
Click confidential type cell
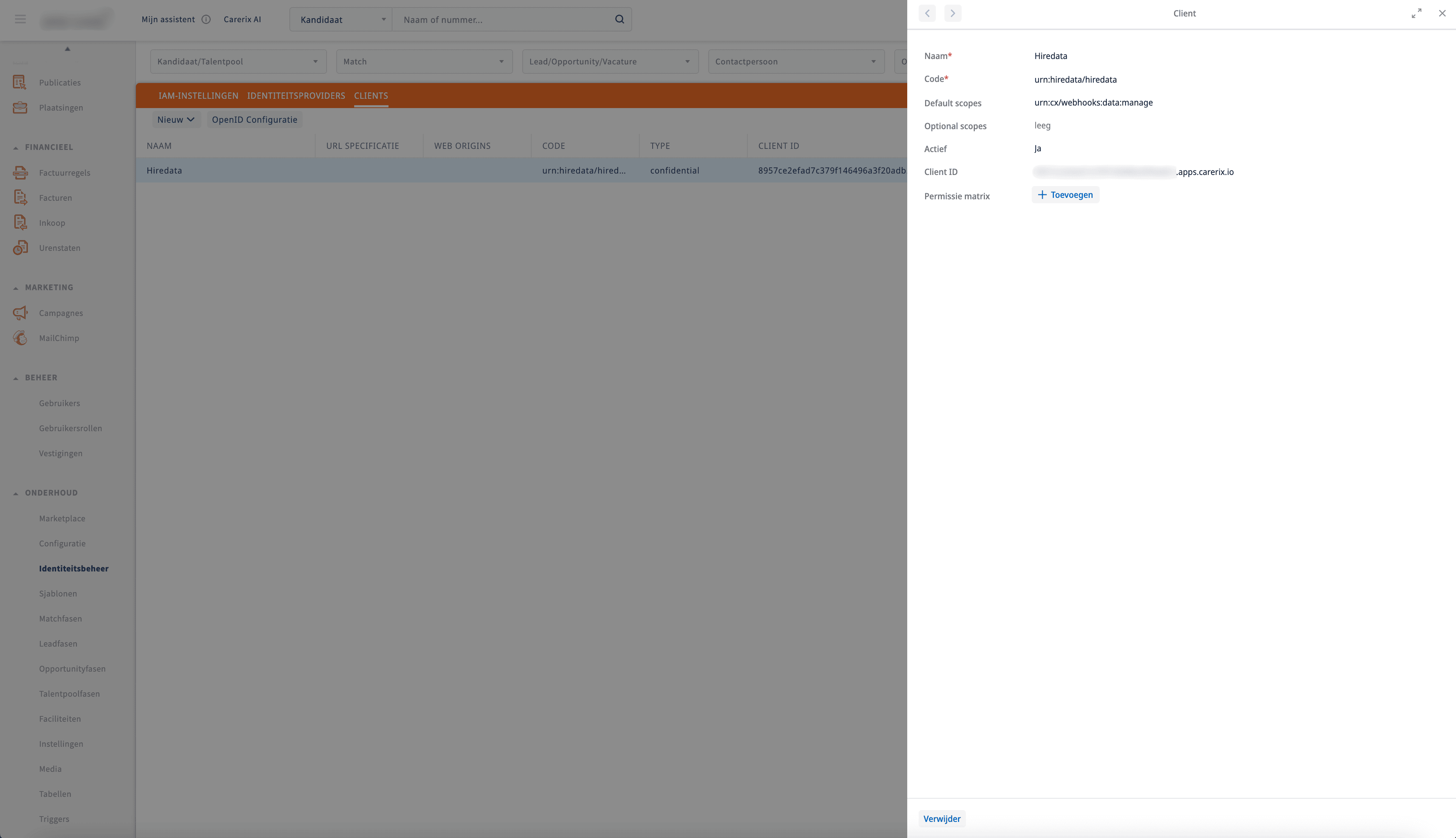[674, 170]
